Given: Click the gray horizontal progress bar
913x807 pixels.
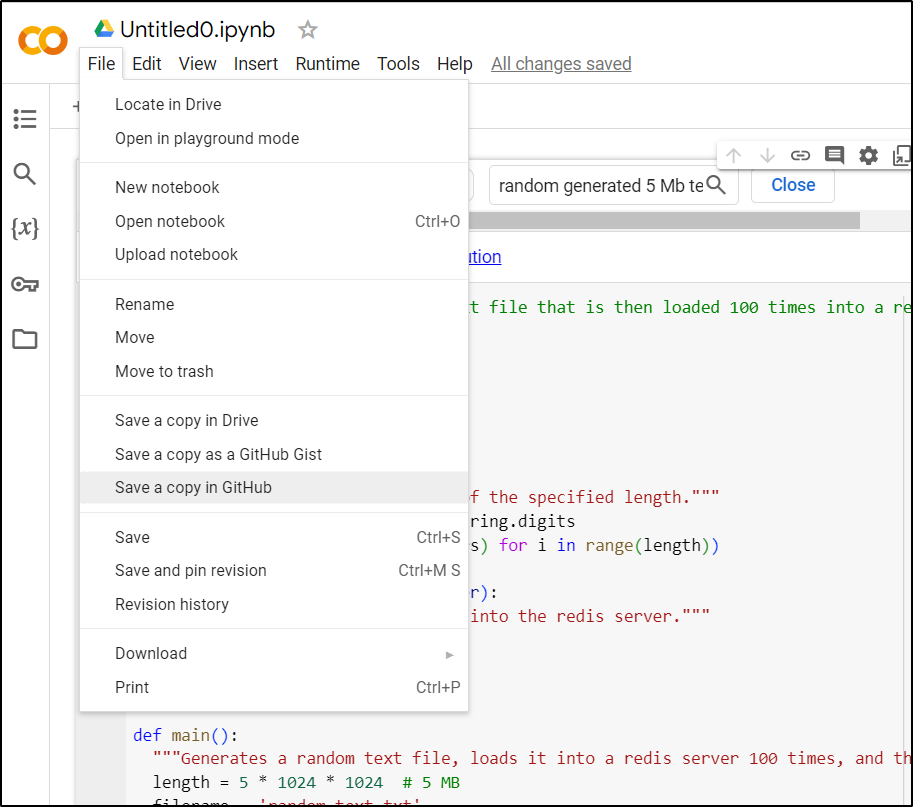Looking at the screenshot, I should click(x=664, y=221).
